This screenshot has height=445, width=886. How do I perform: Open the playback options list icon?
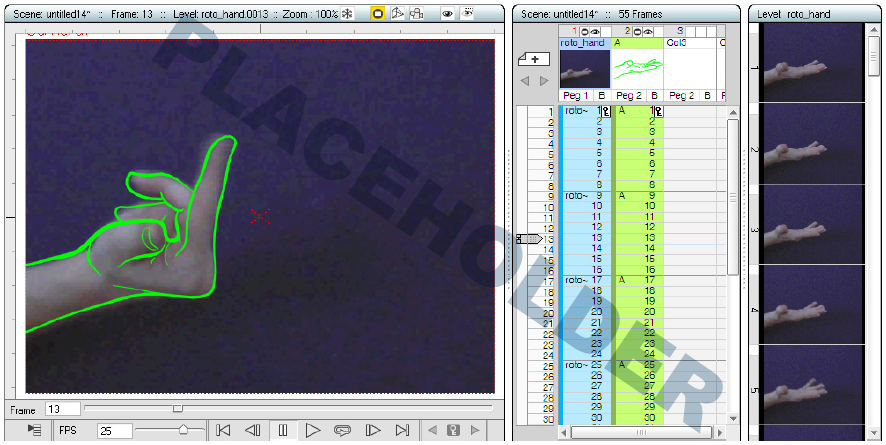tap(34, 430)
